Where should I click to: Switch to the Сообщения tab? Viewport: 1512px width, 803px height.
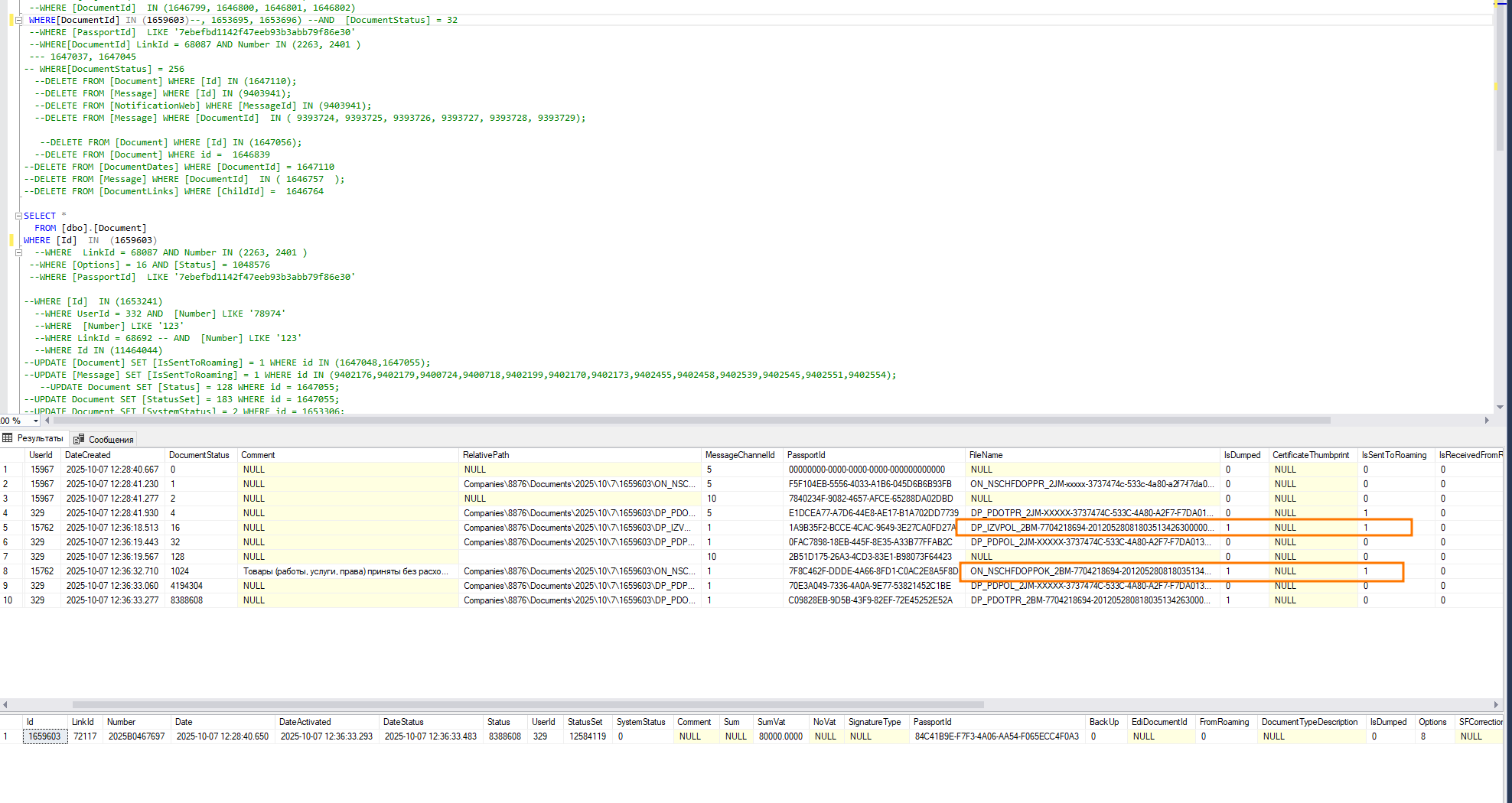pos(104,439)
